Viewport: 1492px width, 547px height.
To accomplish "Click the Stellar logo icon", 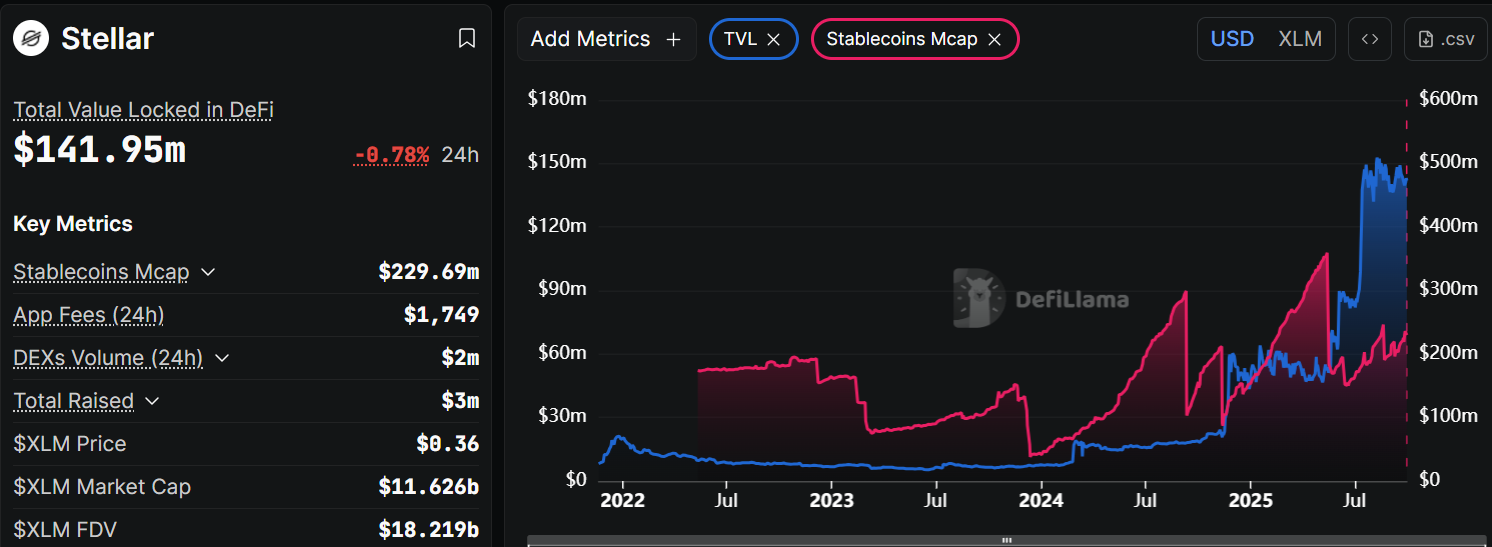I will 32,39.
